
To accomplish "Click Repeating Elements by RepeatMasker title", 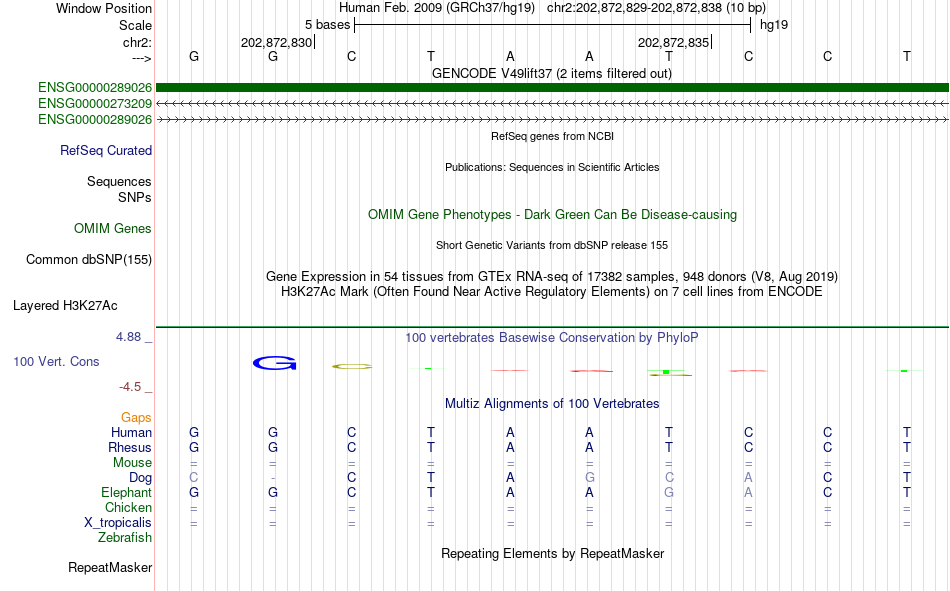I will click(552, 553).
